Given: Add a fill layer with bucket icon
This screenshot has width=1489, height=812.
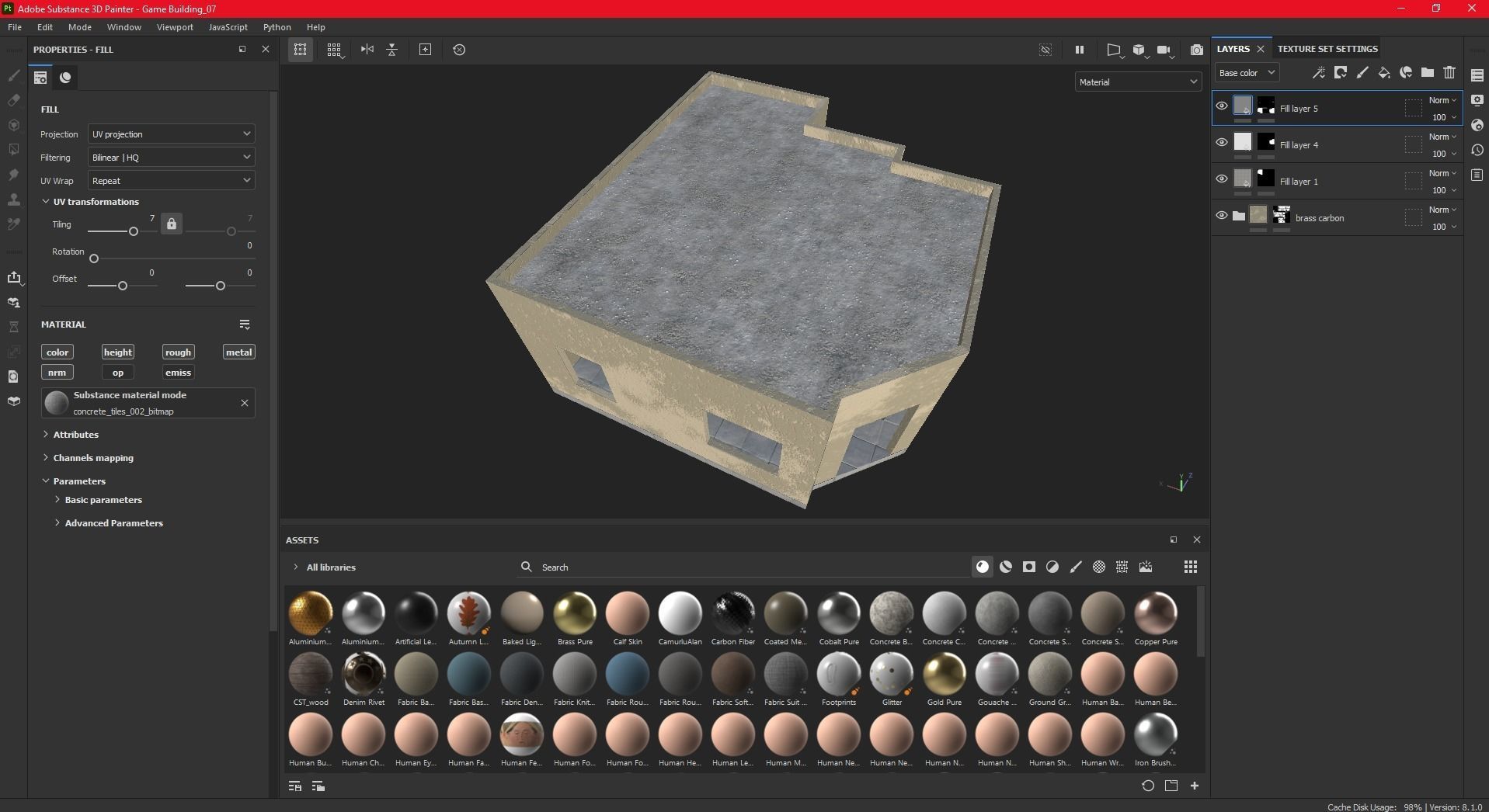Looking at the screenshot, I should pos(1383,72).
